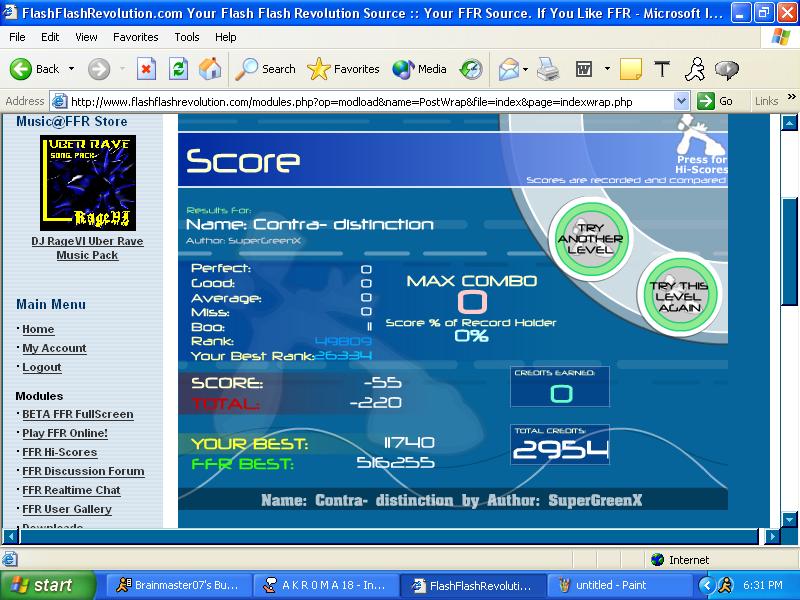Expand the Mail button dropdown arrow

coord(525,69)
